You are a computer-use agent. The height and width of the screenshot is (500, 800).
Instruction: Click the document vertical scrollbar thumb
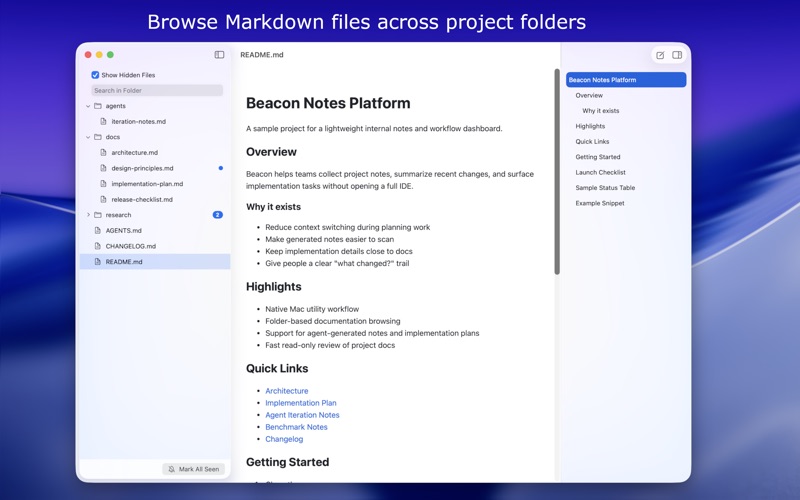click(x=557, y=171)
